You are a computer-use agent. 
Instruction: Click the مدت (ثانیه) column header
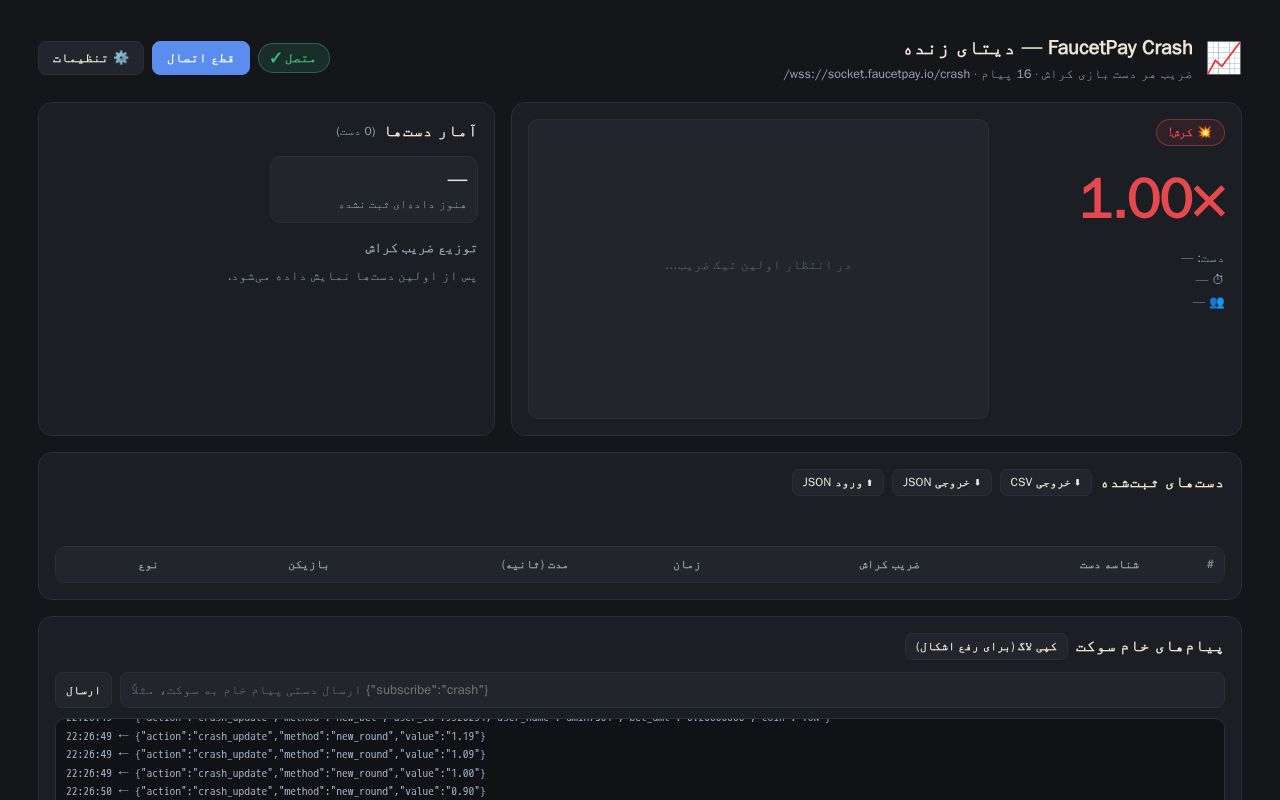click(x=534, y=565)
